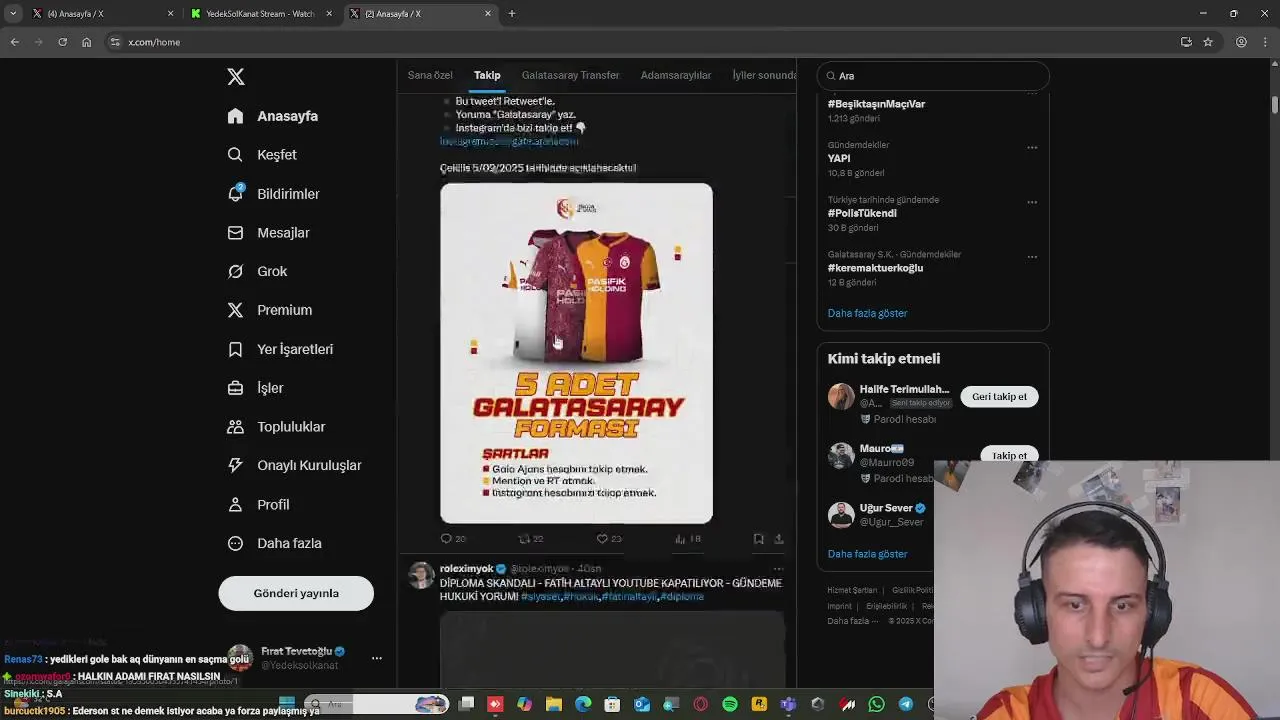Viewport: 1280px width, 720px height.
Task: Click the Ara search field
Action: point(933,76)
